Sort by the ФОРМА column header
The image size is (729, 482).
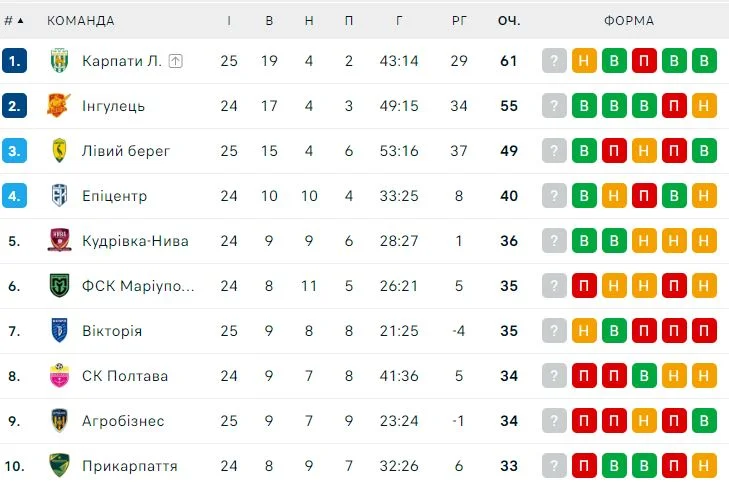(629, 20)
